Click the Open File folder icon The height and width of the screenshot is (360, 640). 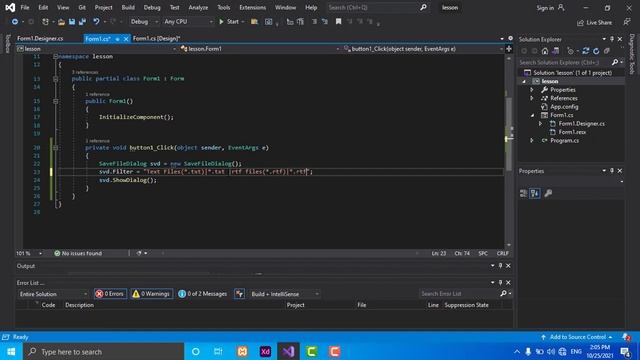61,22
